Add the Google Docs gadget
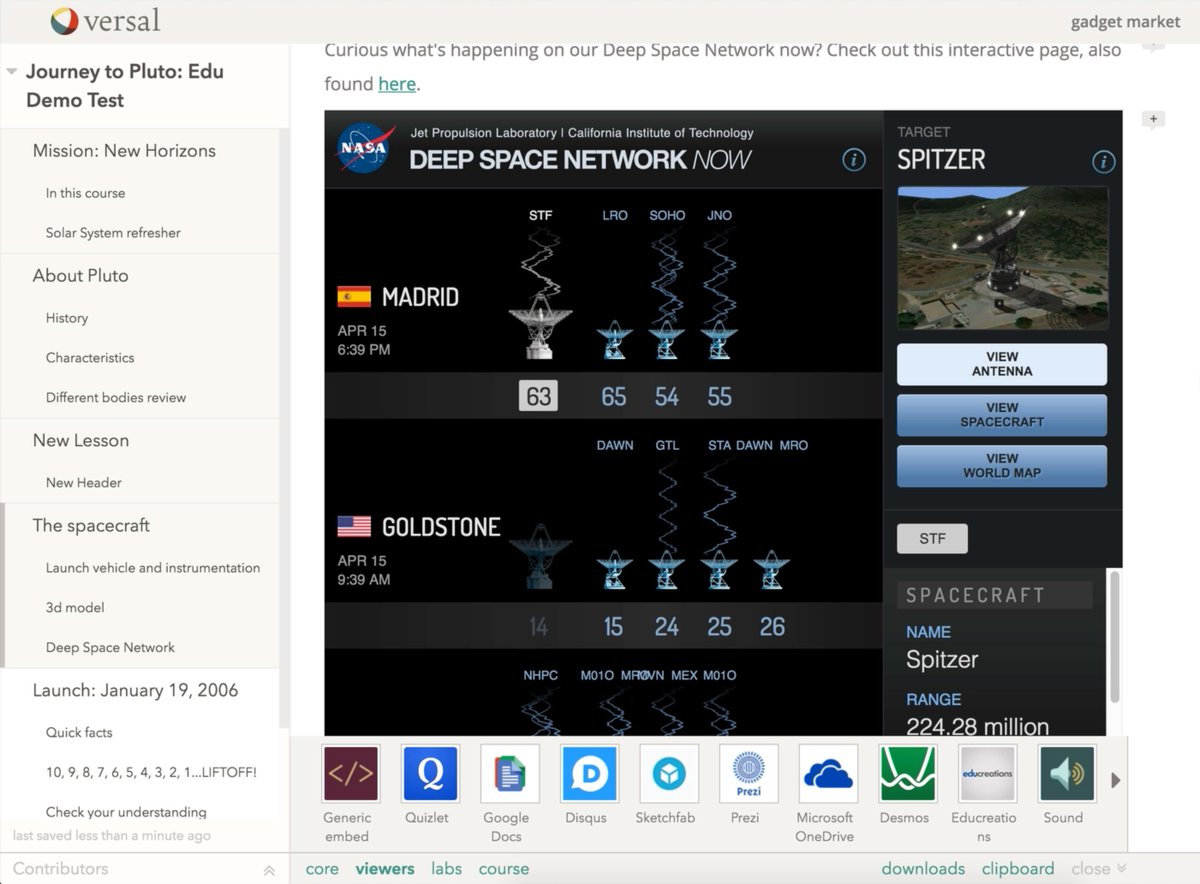This screenshot has height=884, width=1200. (x=510, y=774)
